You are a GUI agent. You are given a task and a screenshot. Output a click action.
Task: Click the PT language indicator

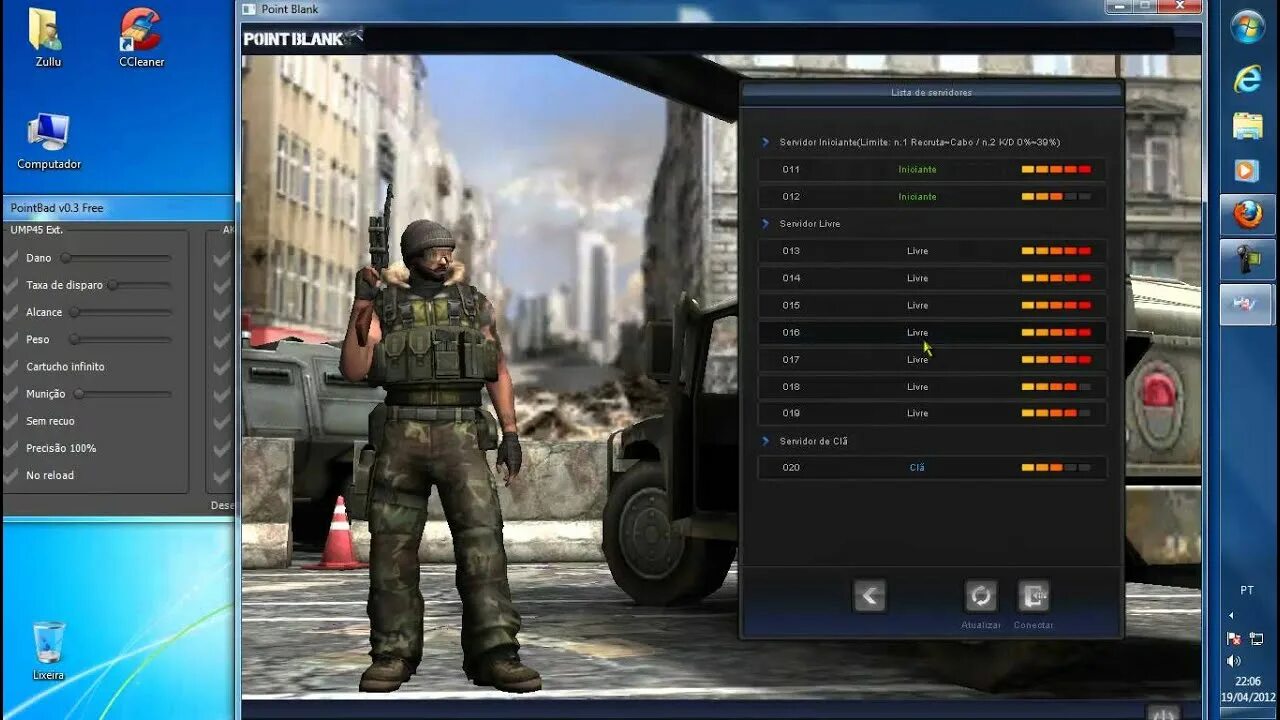point(1247,590)
